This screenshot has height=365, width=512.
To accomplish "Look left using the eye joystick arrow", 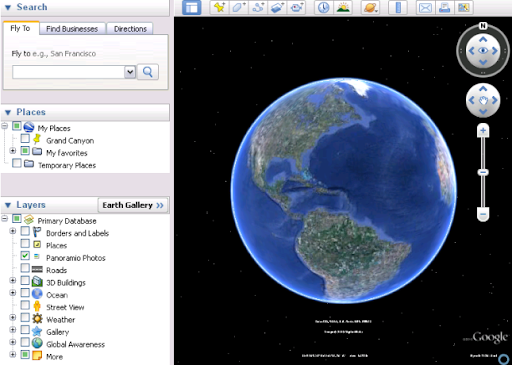I will (x=471, y=51).
